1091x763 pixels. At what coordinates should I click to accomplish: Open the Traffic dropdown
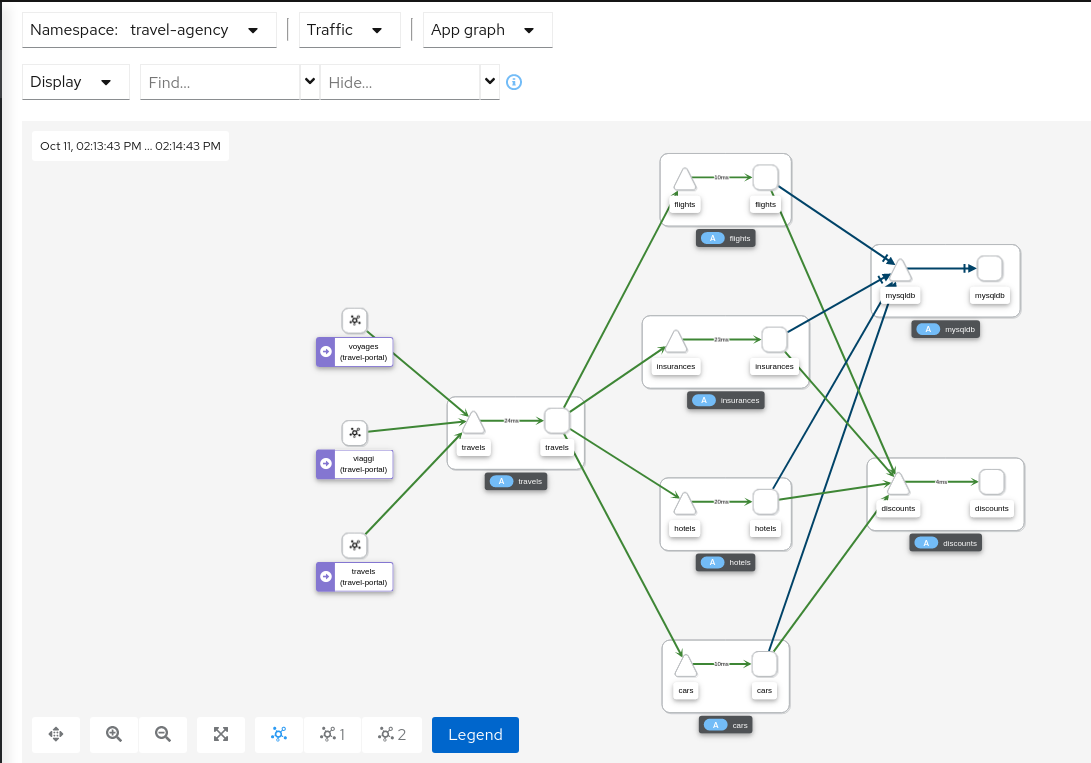349,30
